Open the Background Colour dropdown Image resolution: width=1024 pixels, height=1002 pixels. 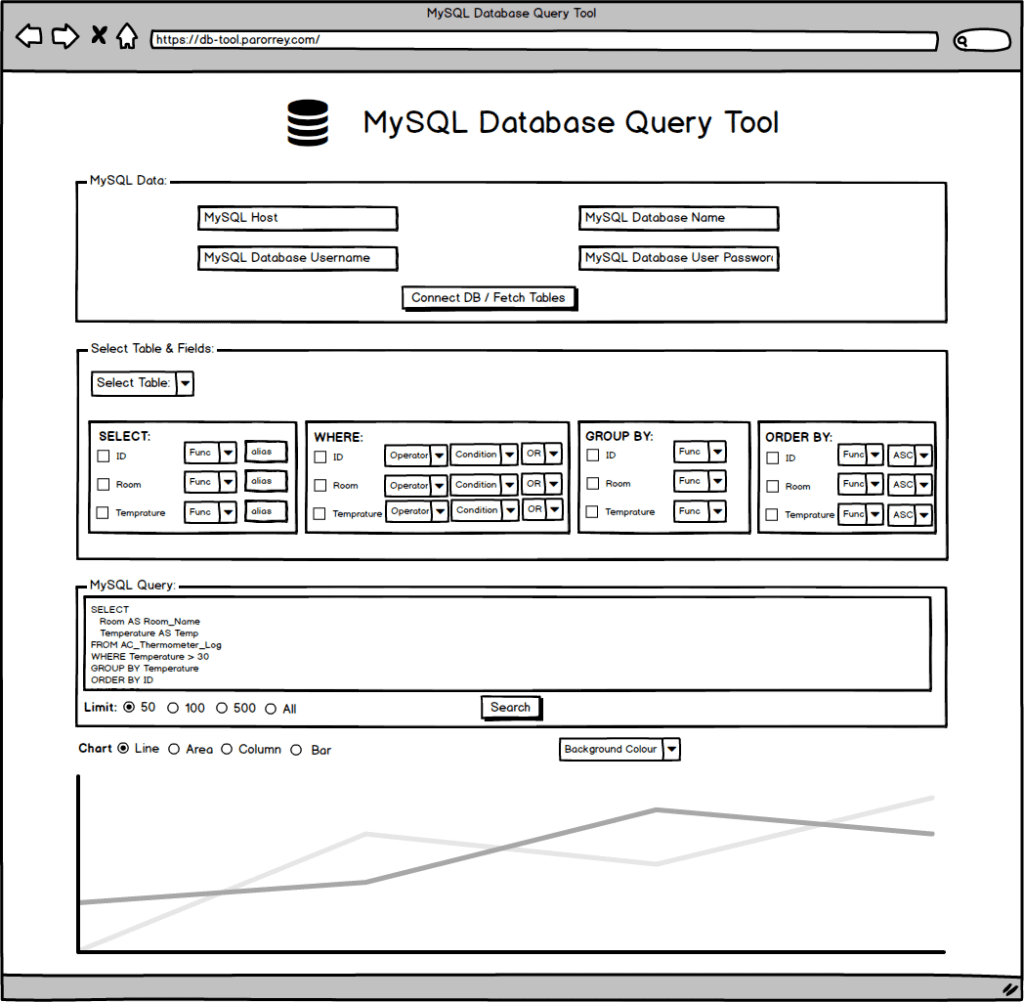[x=620, y=750]
